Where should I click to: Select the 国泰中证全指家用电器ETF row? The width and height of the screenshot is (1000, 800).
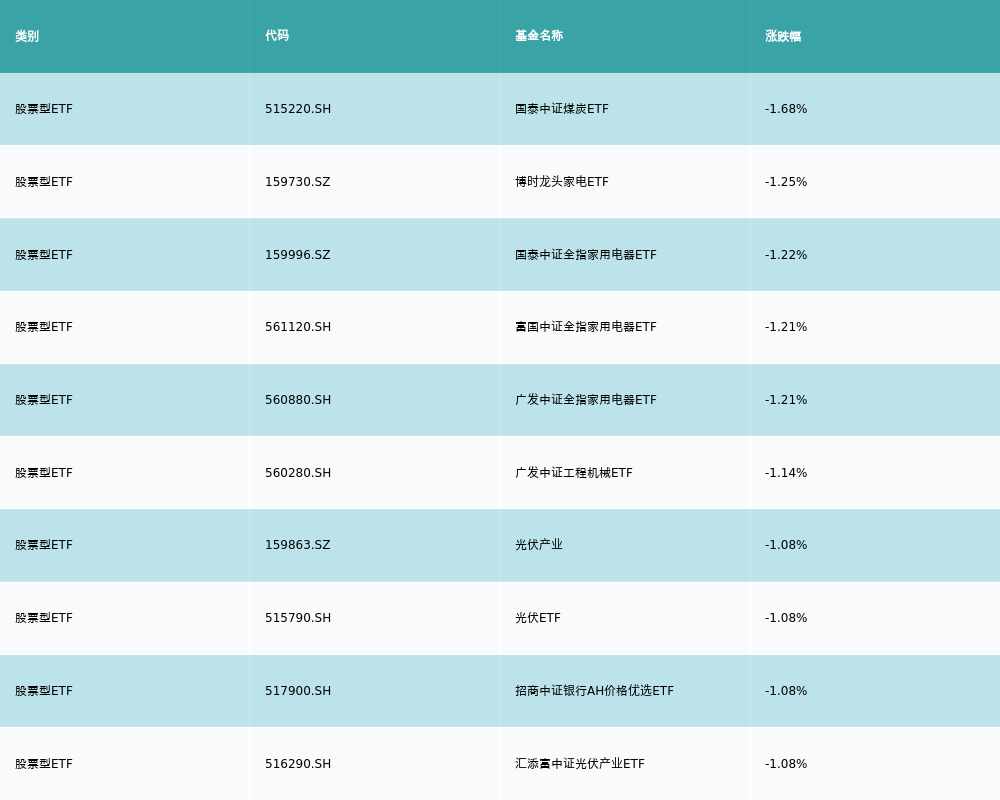point(583,255)
